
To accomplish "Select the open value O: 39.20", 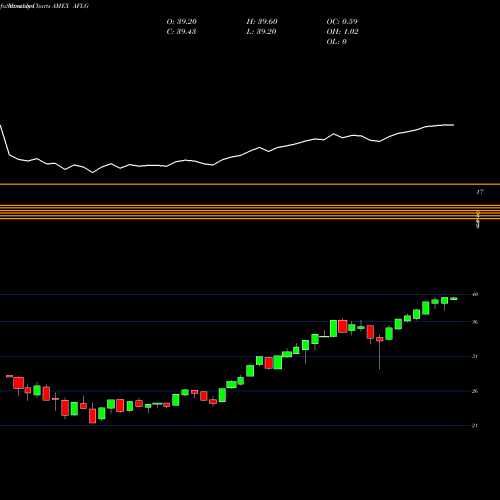I will [182, 22].
